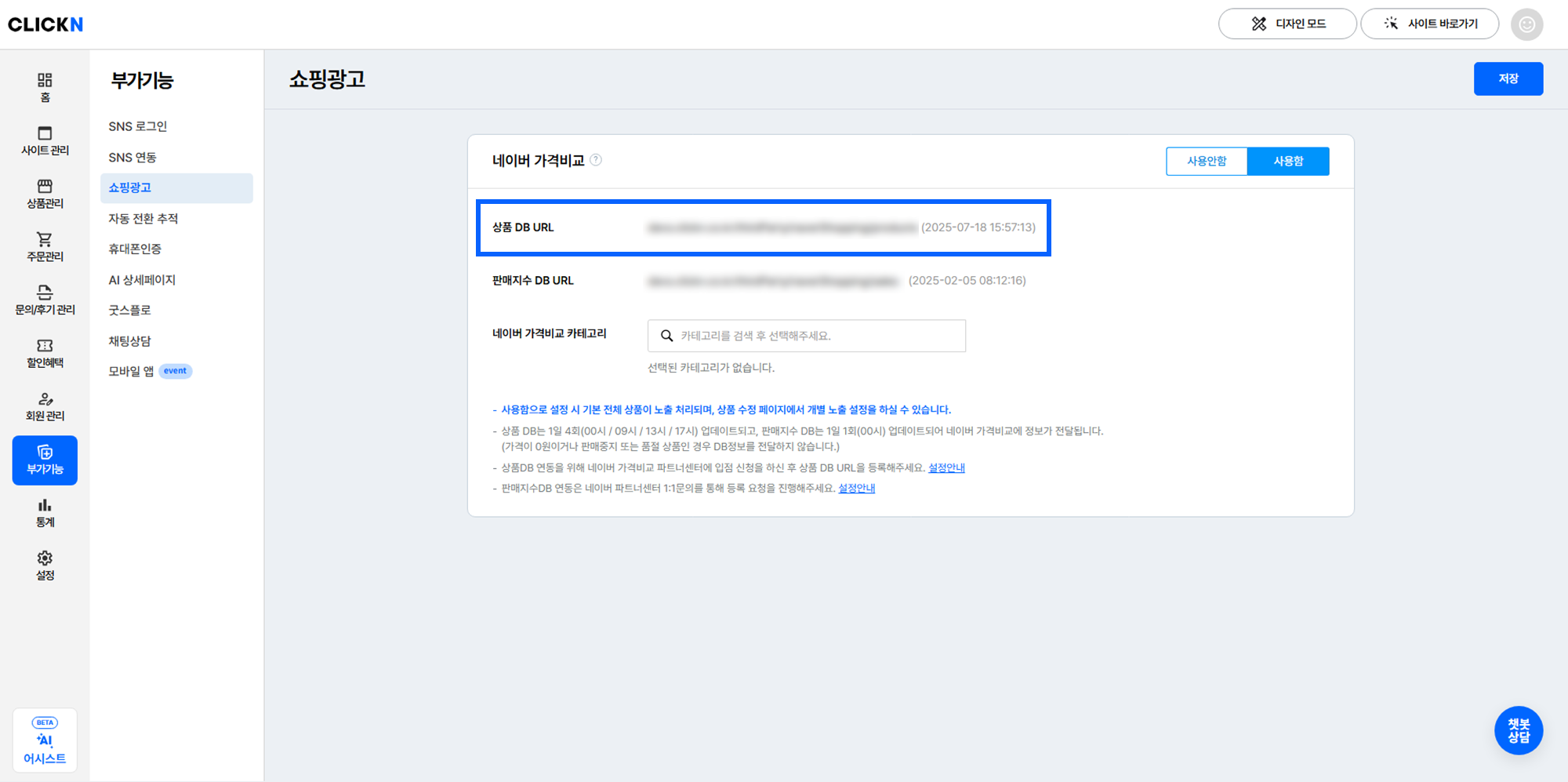
Task: Open 굿스플로 menu item
Action: [176, 311]
